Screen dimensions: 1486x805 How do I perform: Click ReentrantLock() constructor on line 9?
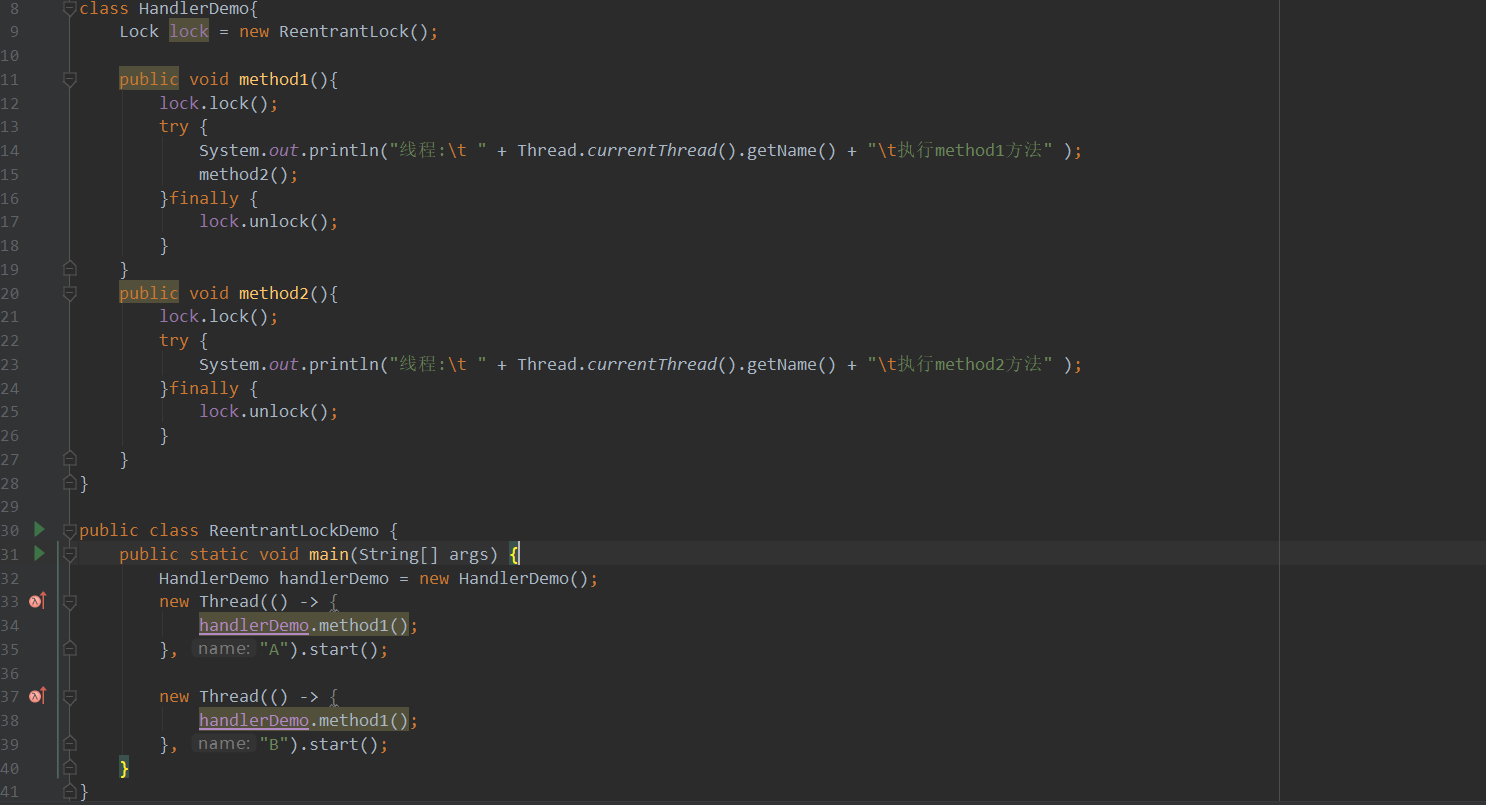354,31
